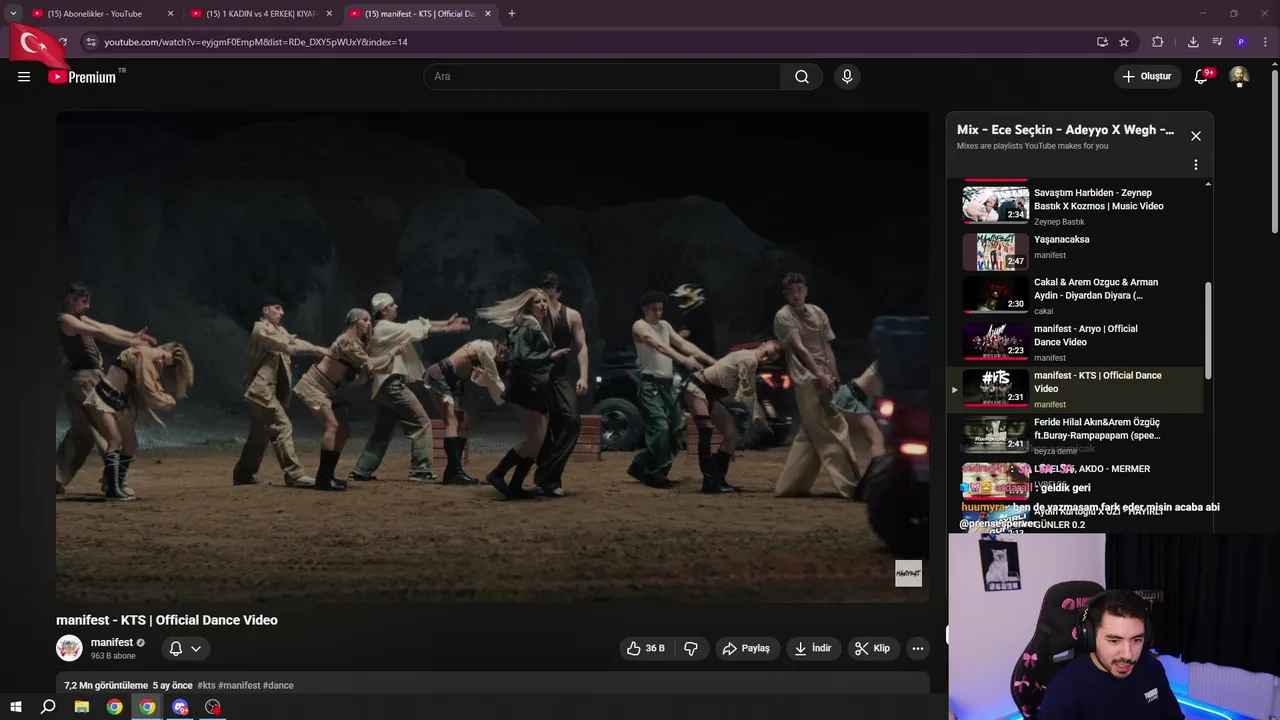Open Windows taskbar search
The image size is (1280, 720).
[x=48, y=707]
